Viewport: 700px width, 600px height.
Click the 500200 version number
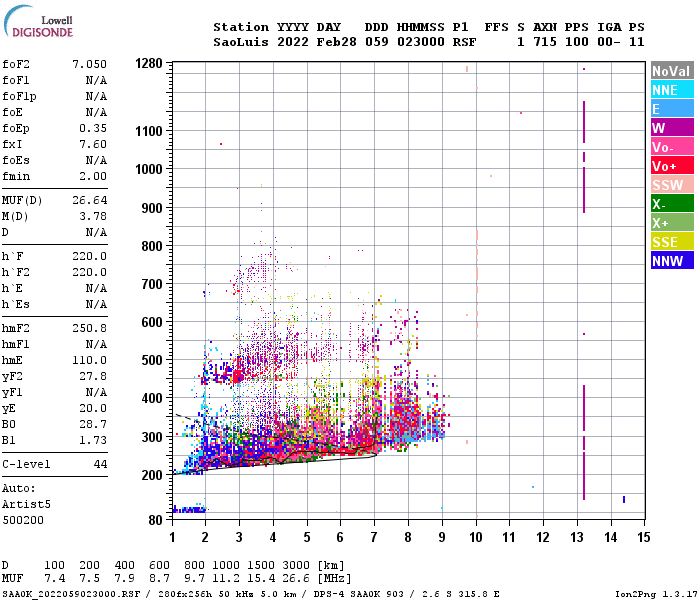pyautogui.click(x=23, y=521)
